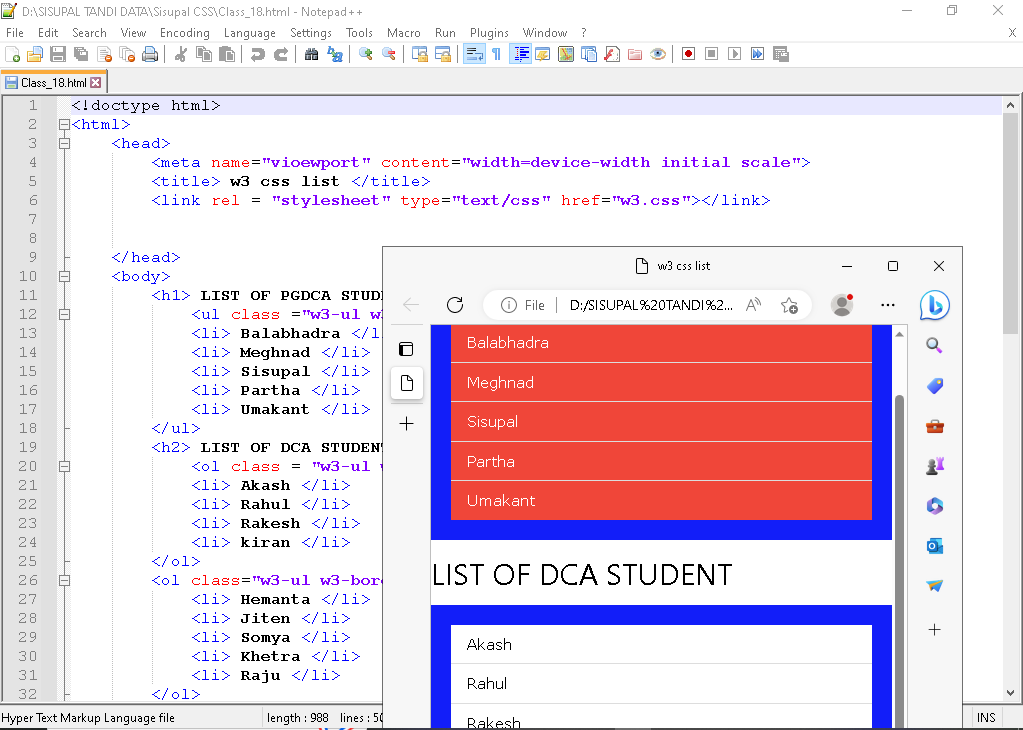Refresh the w3 css list browser page

coord(455,305)
